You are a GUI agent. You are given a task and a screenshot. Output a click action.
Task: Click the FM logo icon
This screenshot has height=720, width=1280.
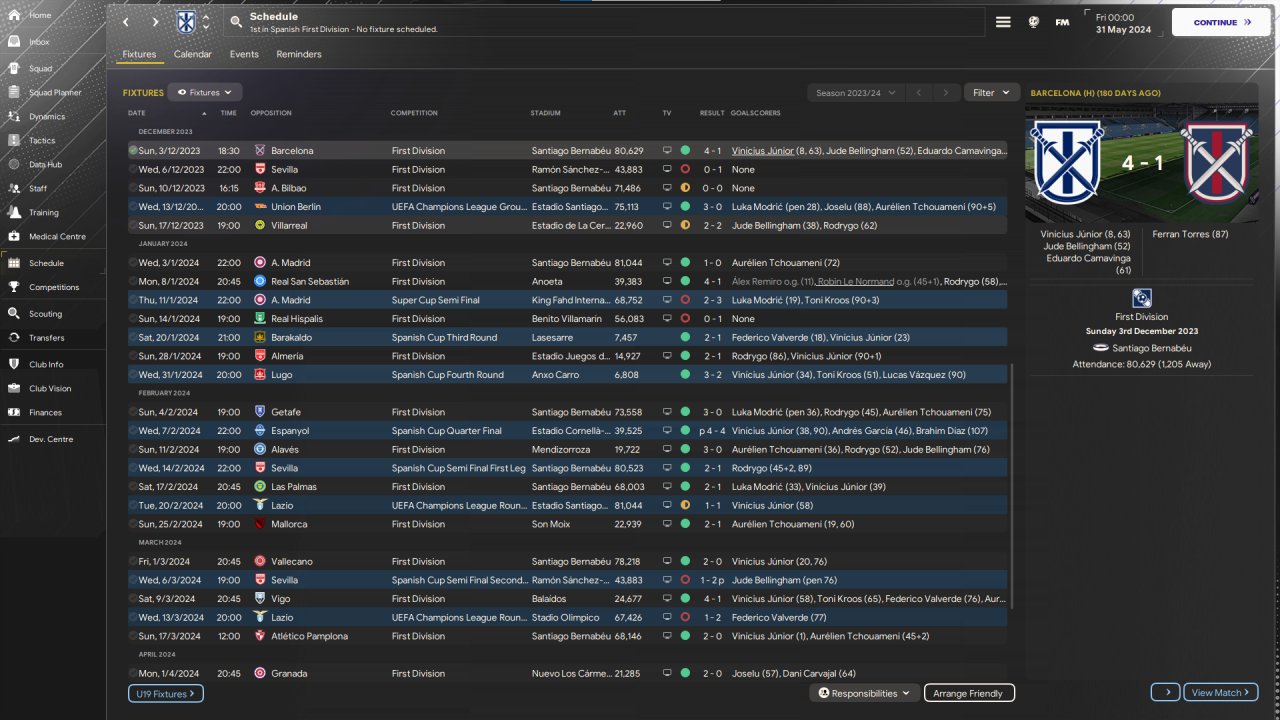[1062, 22]
